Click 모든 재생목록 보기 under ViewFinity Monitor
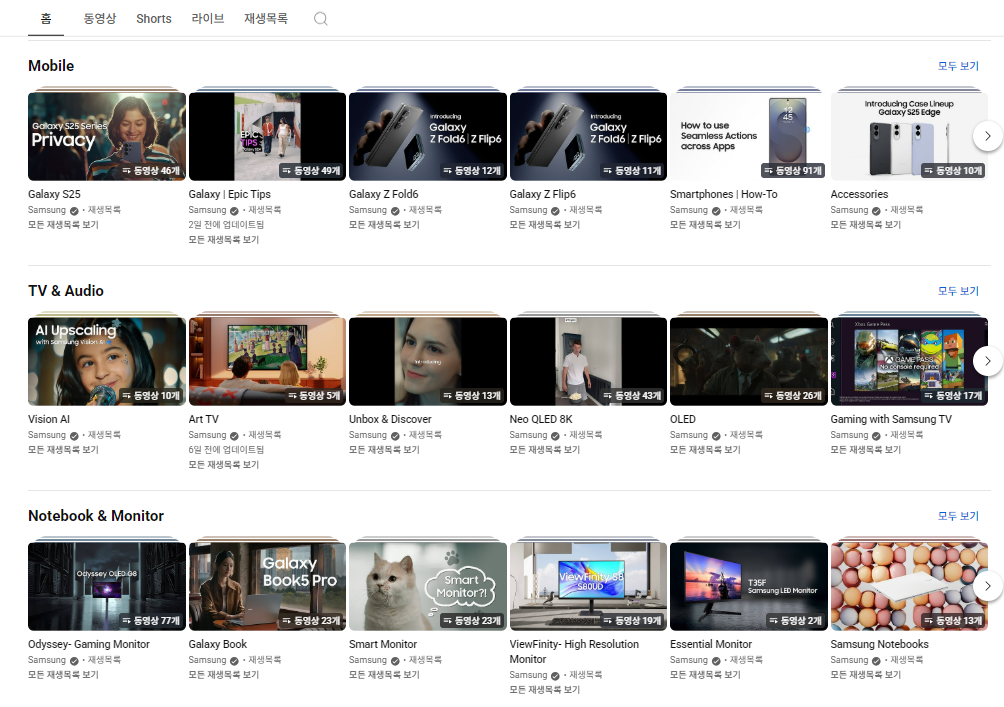The height and width of the screenshot is (707, 1004). coord(545,690)
